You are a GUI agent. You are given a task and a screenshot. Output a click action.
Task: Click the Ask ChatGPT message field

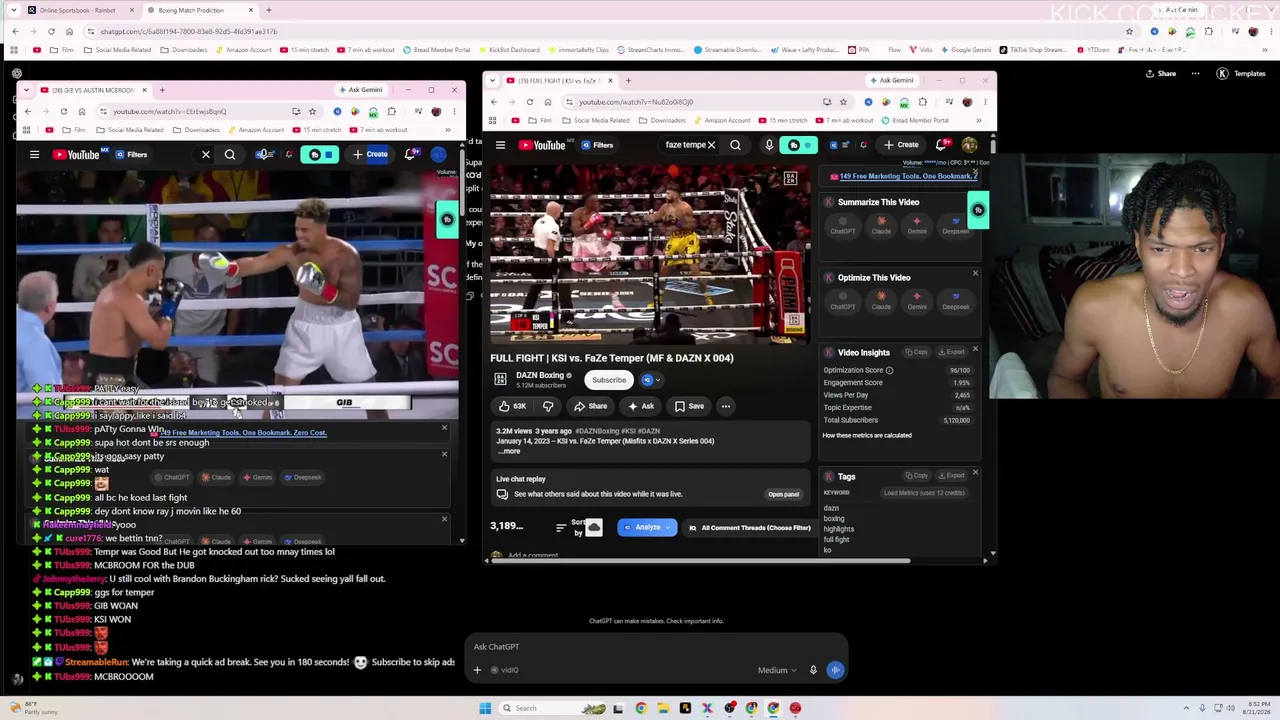pyautogui.click(x=655, y=647)
